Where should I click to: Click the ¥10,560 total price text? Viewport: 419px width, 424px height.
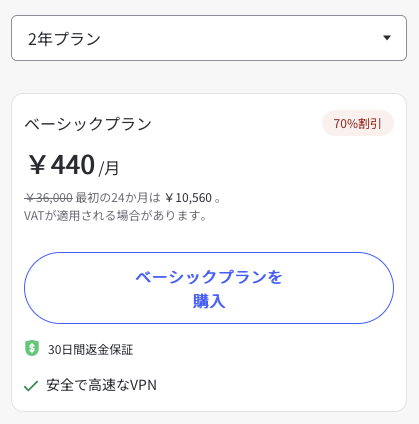pyautogui.click(x=189, y=198)
